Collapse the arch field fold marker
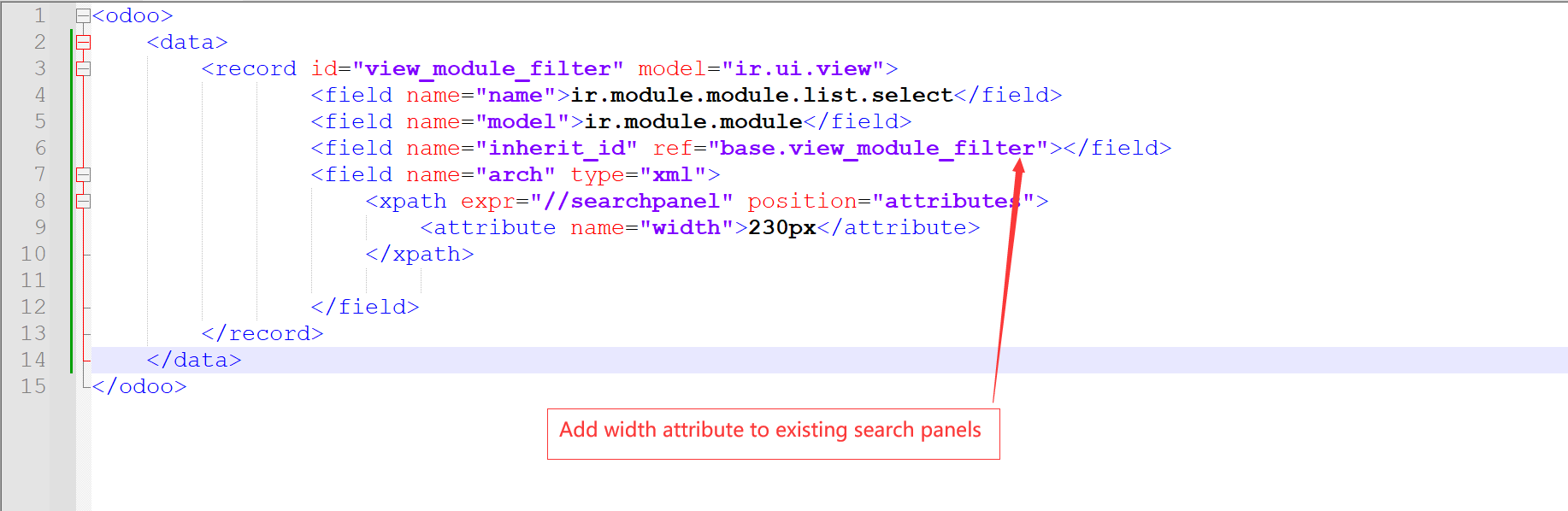The height and width of the screenshot is (511, 1568). [83, 174]
